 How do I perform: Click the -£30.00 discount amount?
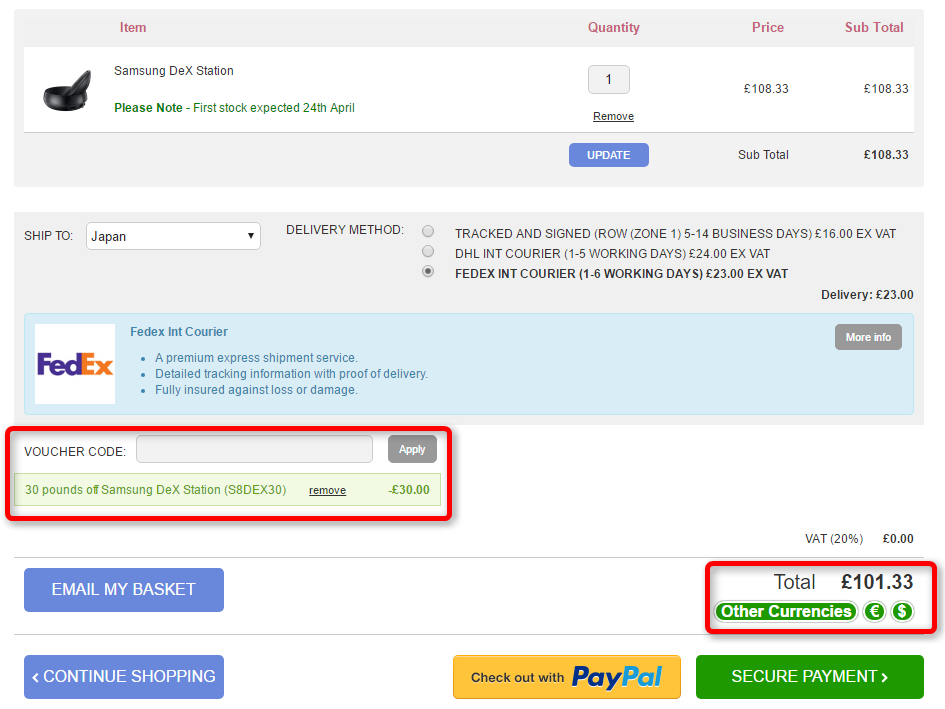[x=409, y=490]
